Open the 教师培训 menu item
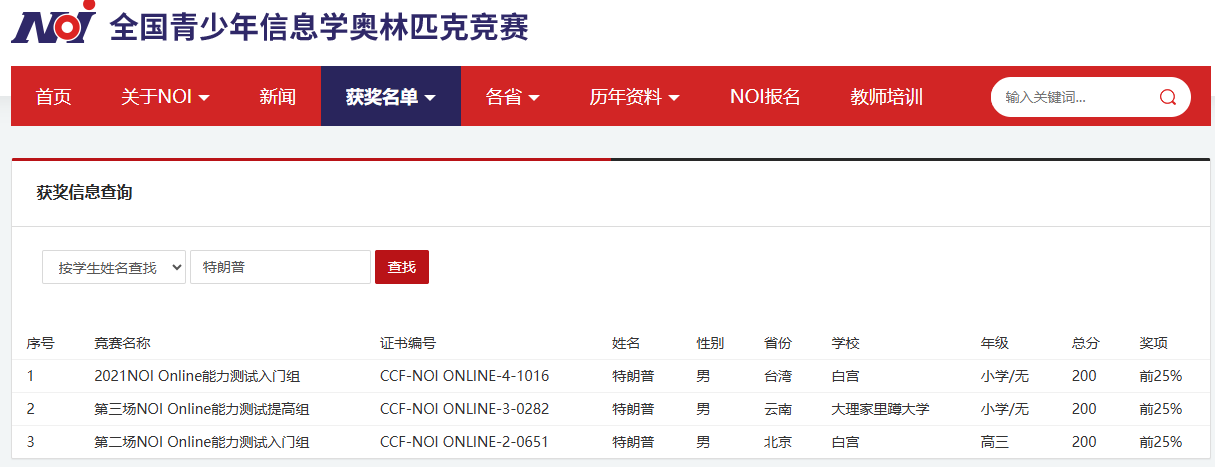Screen dimensions: 1215x467 [x=886, y=97]
